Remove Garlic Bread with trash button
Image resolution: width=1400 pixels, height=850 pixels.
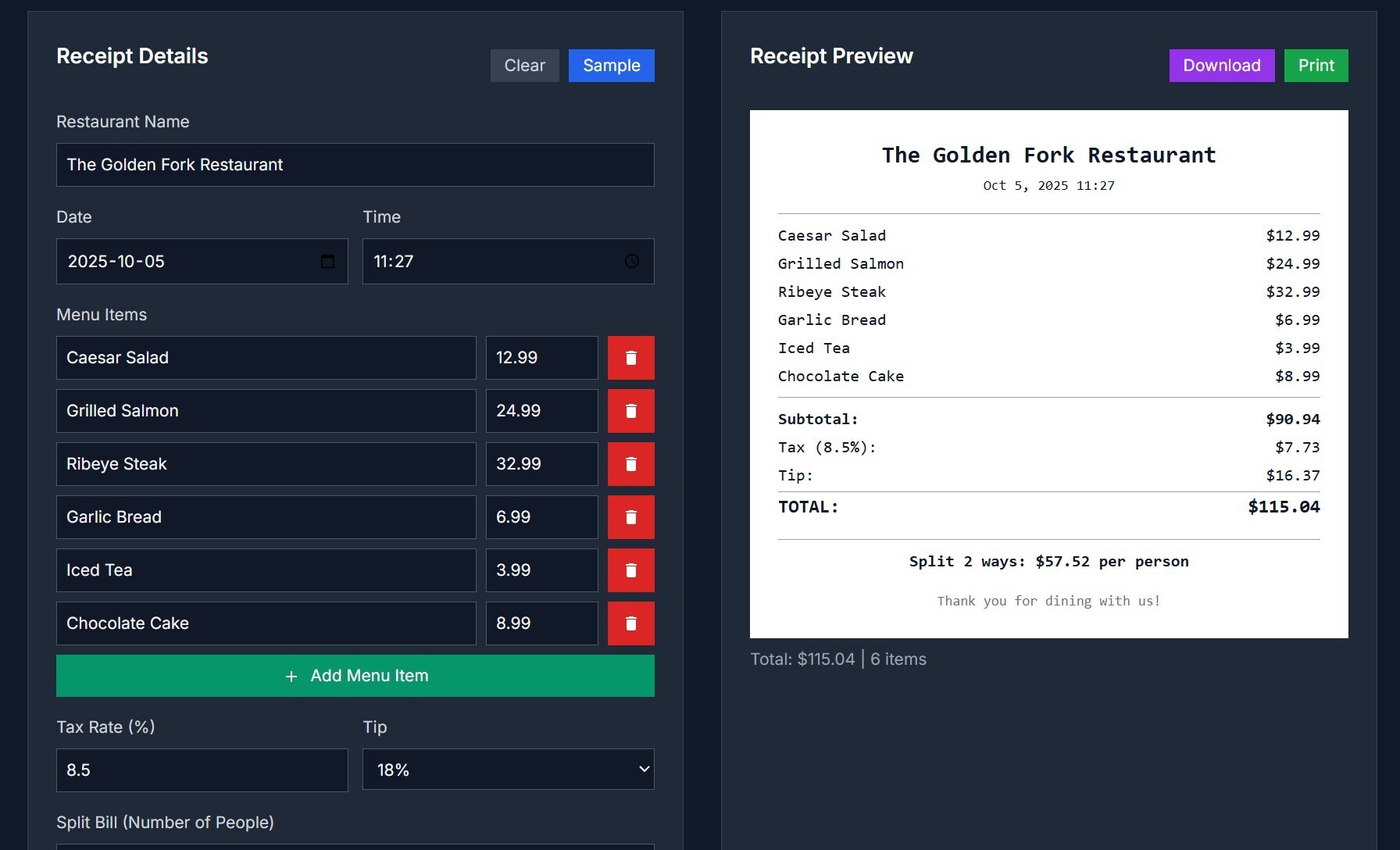[630, 517]
